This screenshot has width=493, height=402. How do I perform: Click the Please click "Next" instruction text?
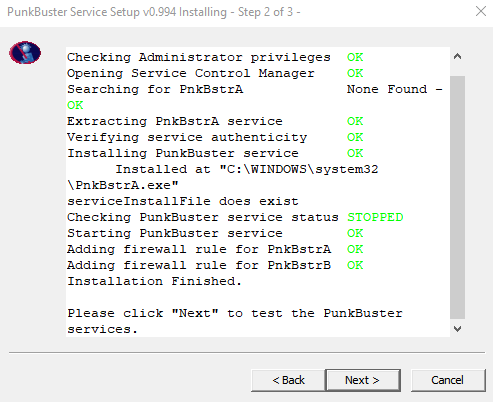click(x=235, y=321)
